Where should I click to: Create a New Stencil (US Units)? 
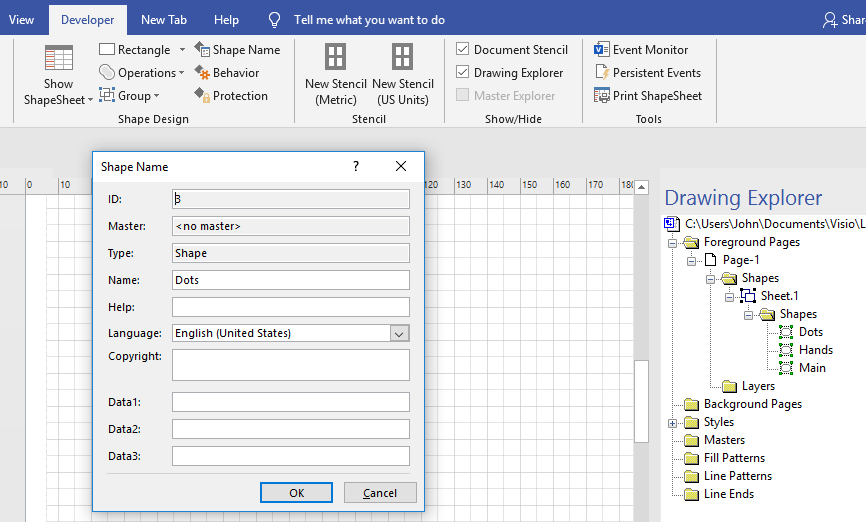pyautogui.click(x=402, y=58)
